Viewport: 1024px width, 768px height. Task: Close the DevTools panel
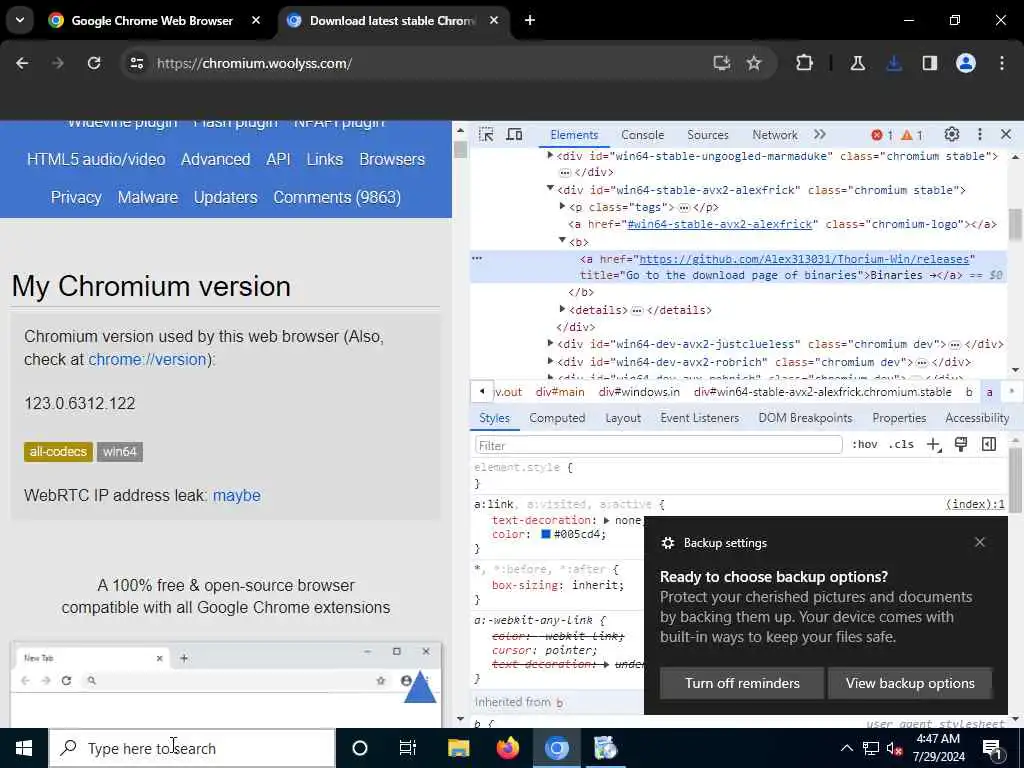[x=1006, y=135]
